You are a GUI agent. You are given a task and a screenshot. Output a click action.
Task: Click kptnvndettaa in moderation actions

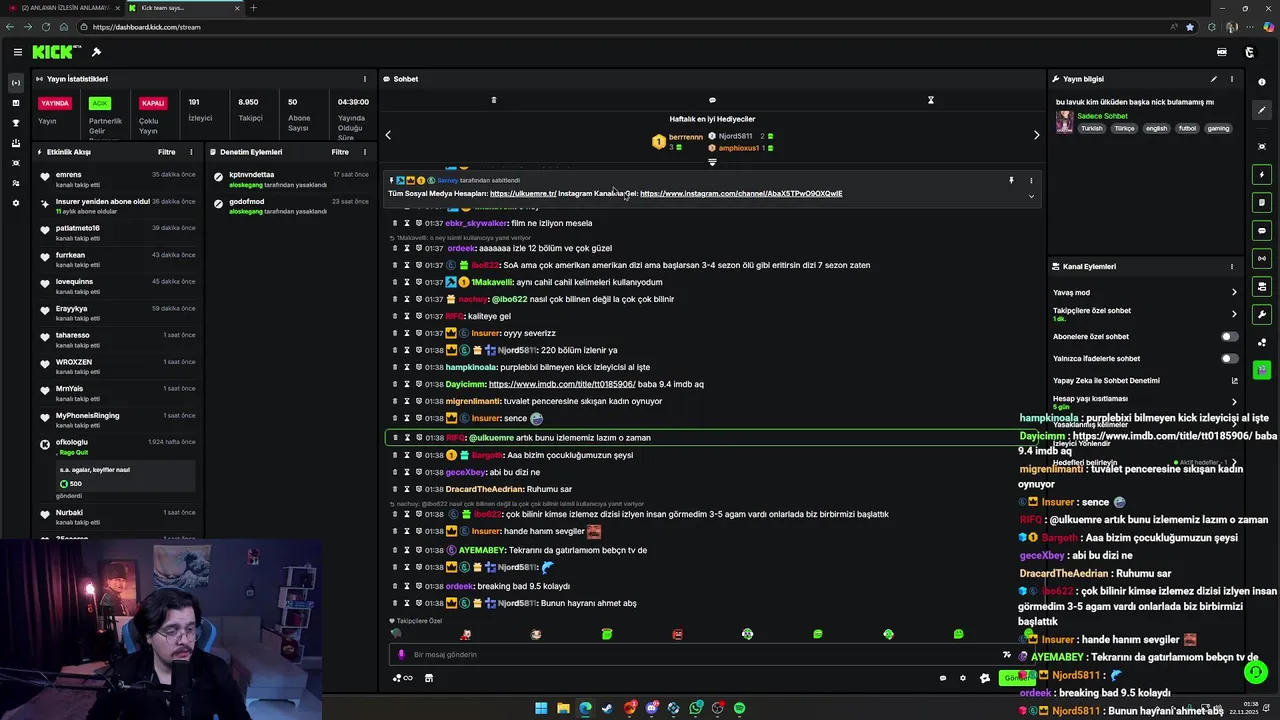coord(251,175)
